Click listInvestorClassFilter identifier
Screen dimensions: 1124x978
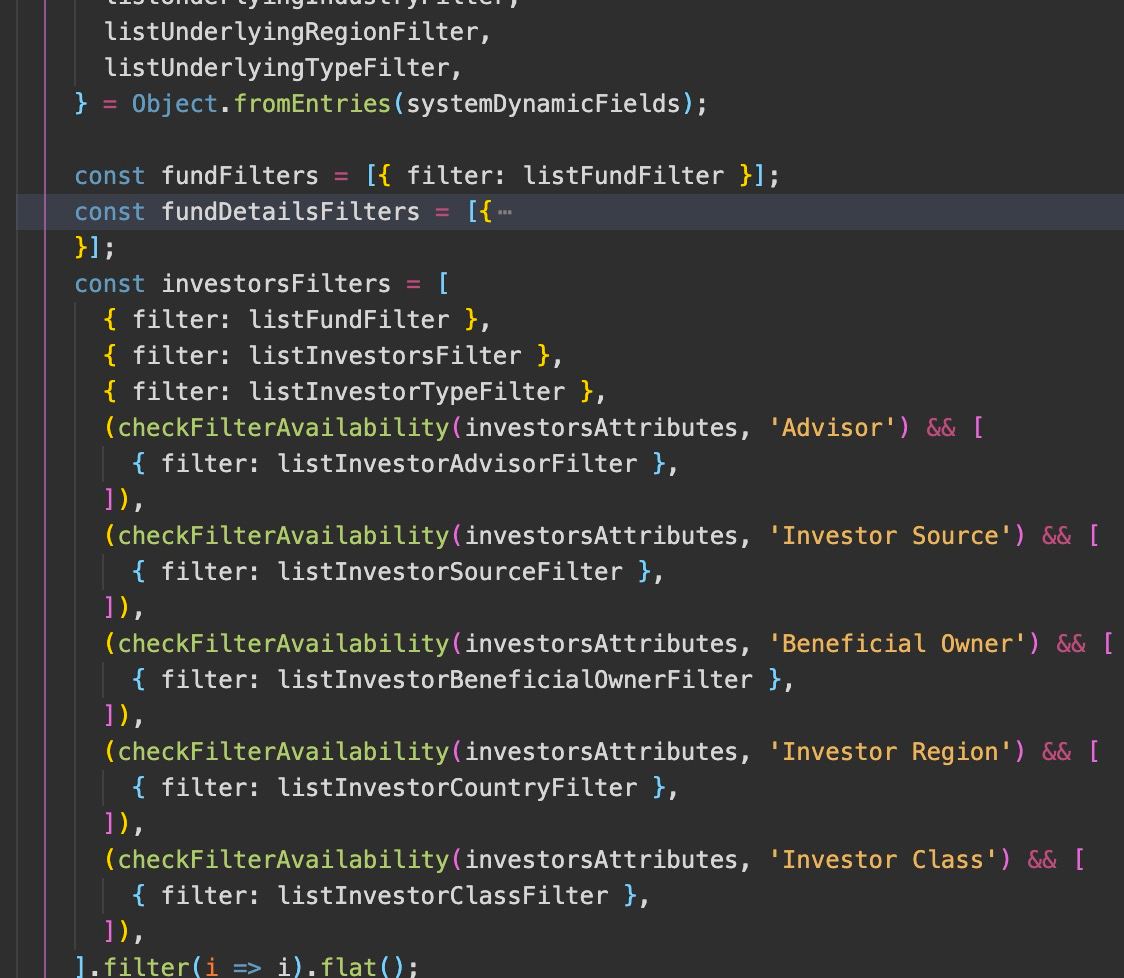pos(442,896)
